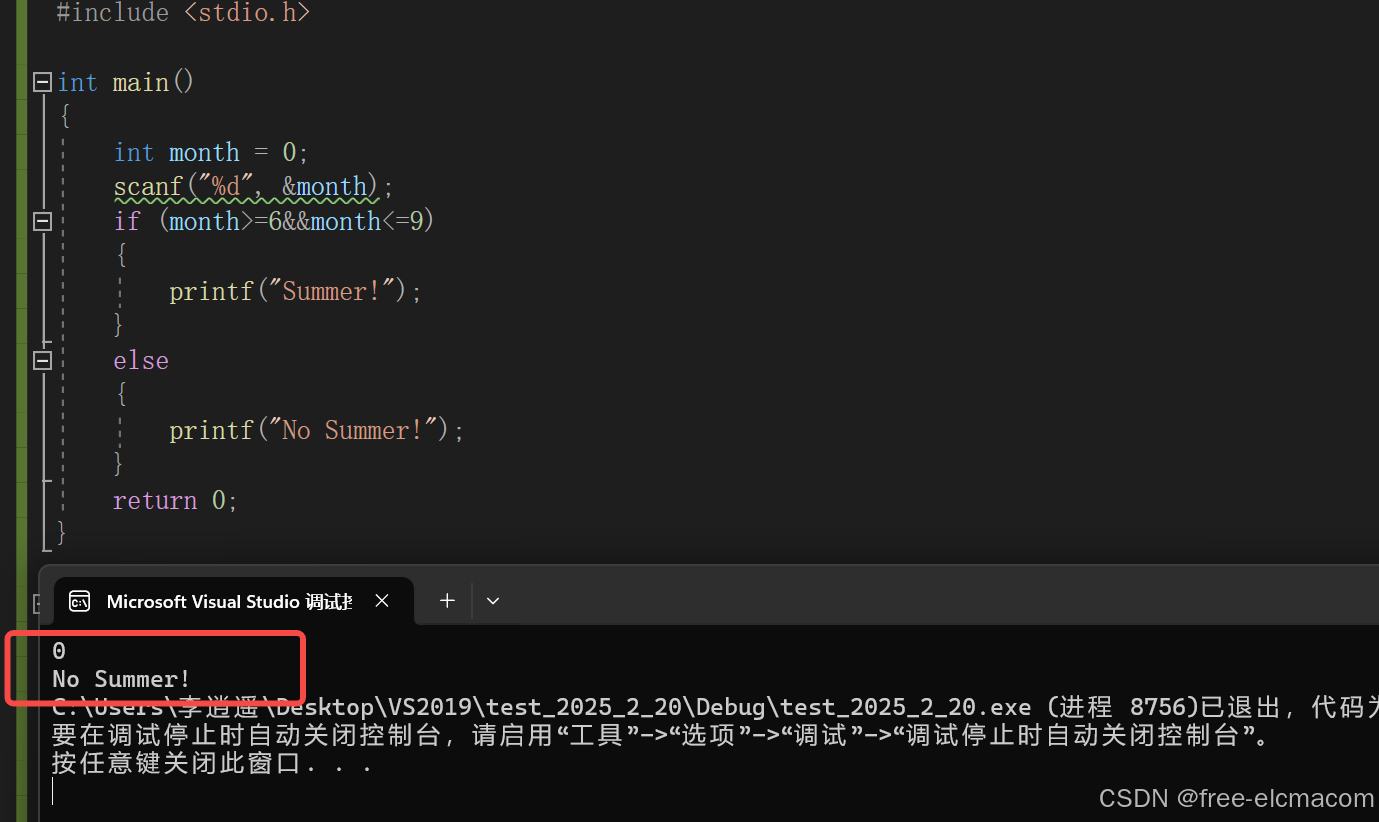The height and width of the screenshot is (822, 1379).
Task: Select the printf("Summer!") statement
Action: point(293,290)
